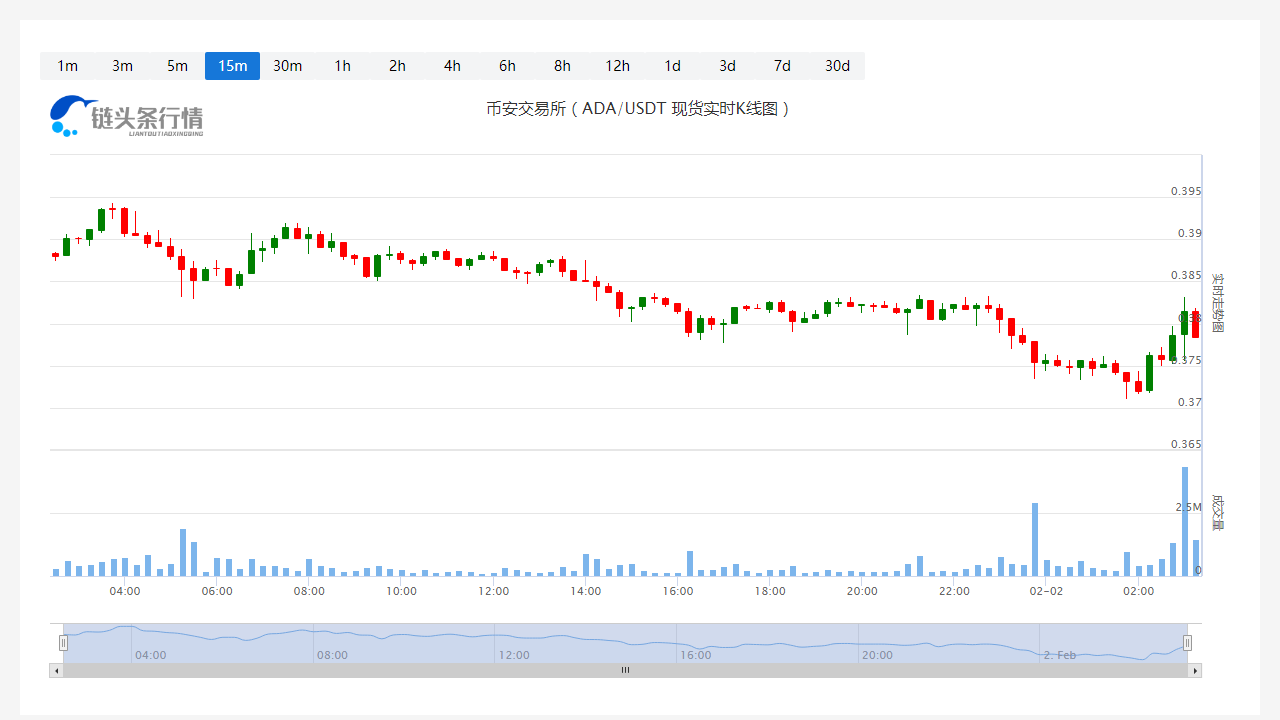Click the tallest volume bar
The width and height of the screenshot is (1280, 720).
tap(1185, 522)
